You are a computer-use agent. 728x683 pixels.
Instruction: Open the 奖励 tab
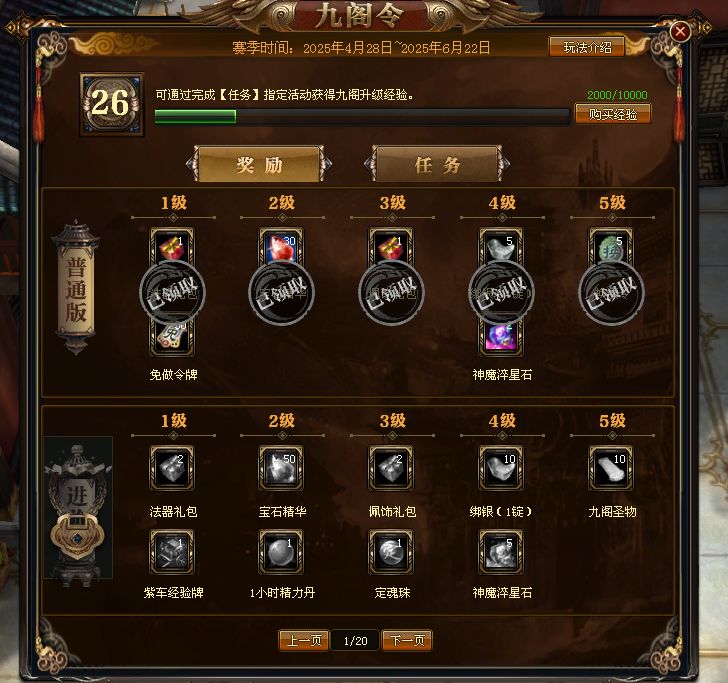click(x=259, y=164)
